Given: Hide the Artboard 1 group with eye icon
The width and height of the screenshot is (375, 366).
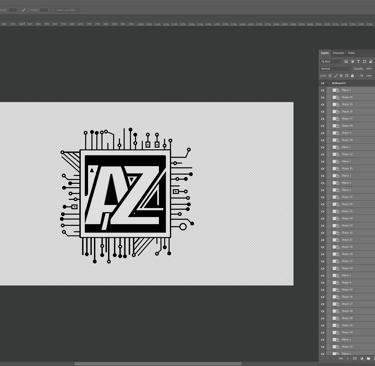Looking at the screenshot, I should (322, 83).
